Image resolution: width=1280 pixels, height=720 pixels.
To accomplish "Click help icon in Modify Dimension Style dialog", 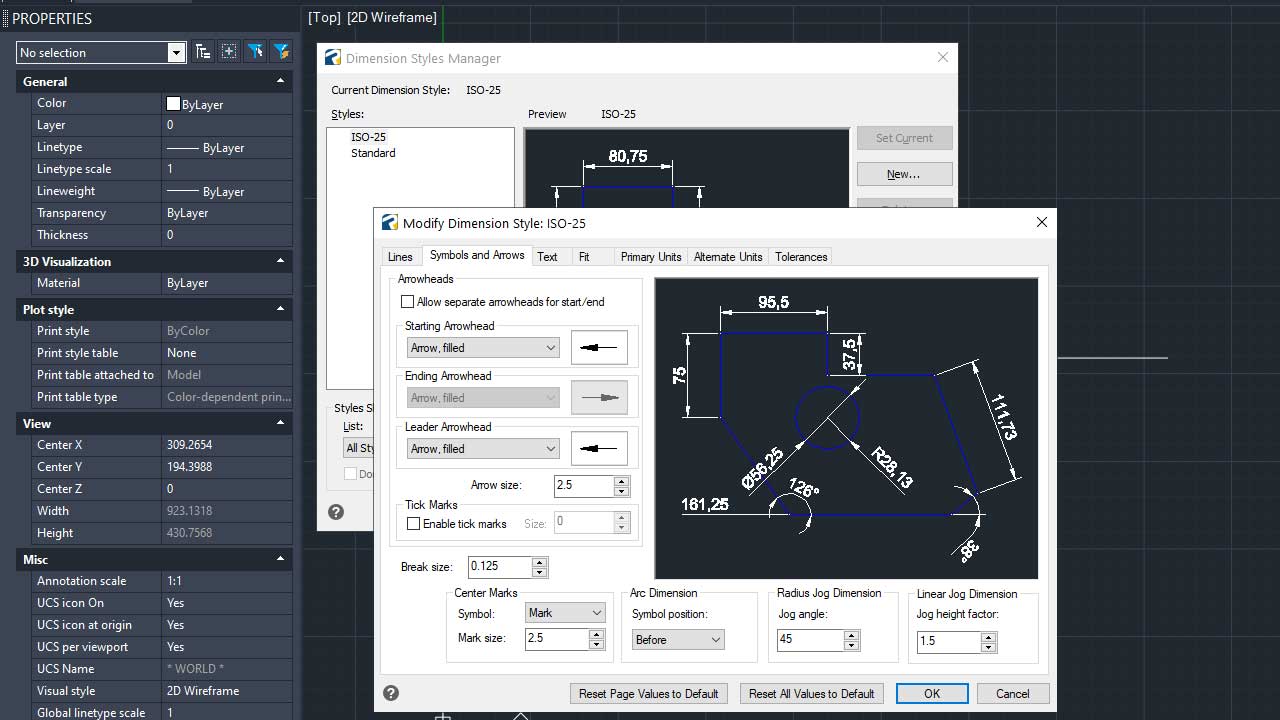I will coord(391,693).
